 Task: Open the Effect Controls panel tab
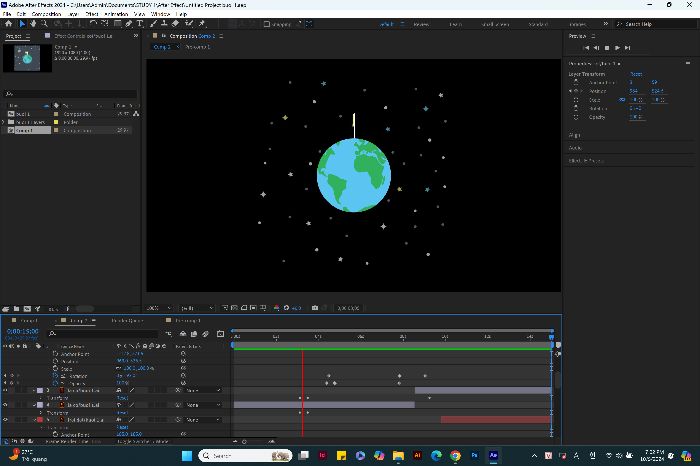click(83, 36)
